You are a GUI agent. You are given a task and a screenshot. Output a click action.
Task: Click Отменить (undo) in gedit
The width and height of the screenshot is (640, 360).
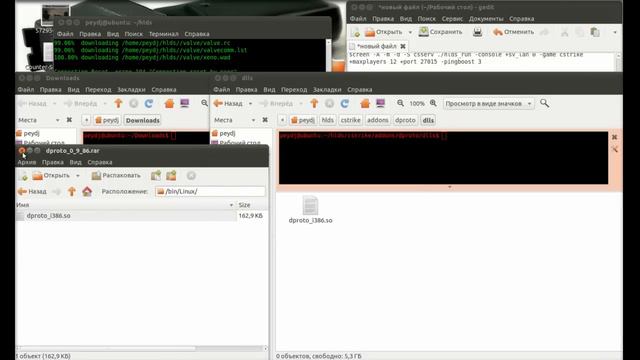tap(513, 32)
